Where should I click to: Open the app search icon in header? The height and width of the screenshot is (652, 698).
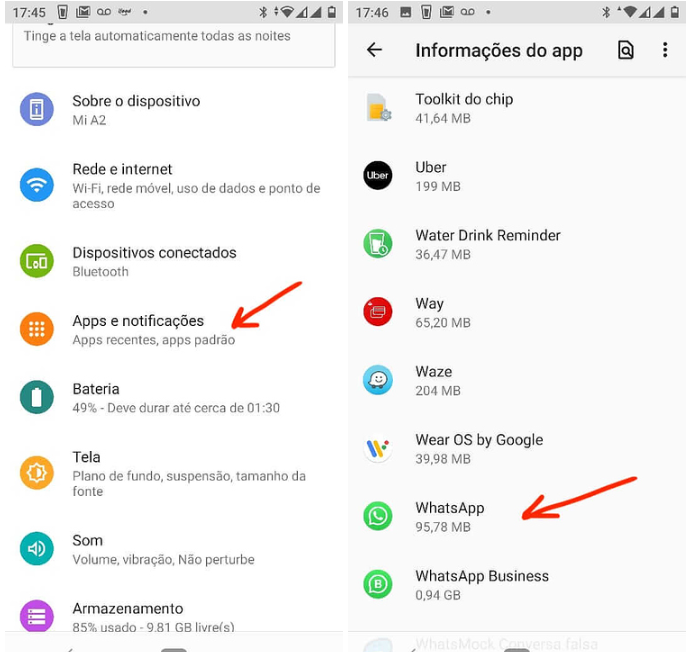[x=625, y=50]
